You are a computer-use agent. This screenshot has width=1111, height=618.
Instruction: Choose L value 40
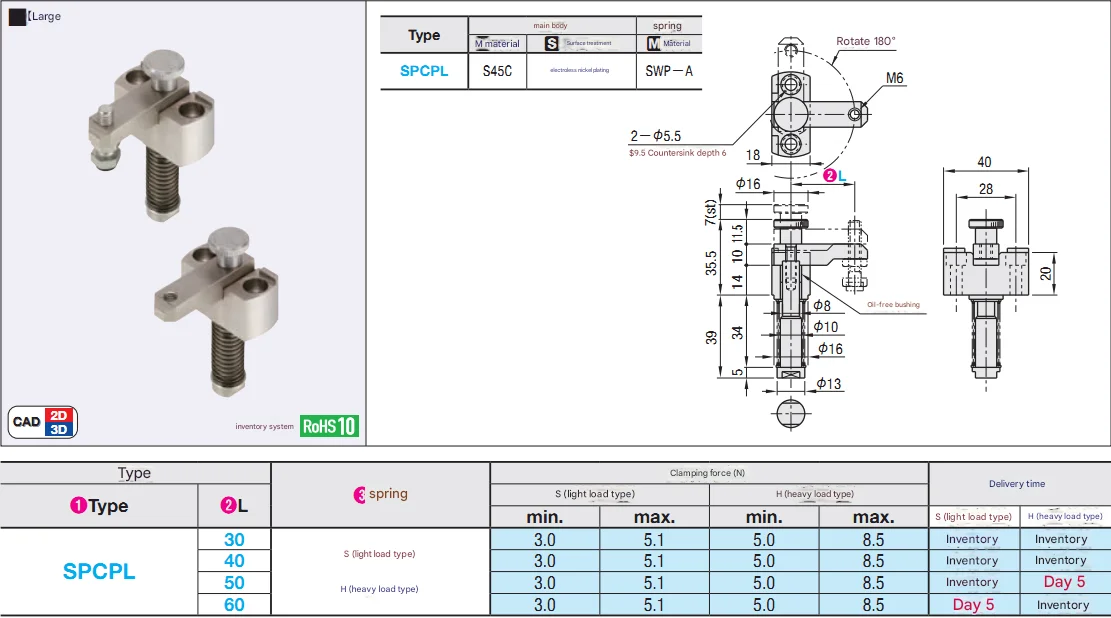pos(234,561)
